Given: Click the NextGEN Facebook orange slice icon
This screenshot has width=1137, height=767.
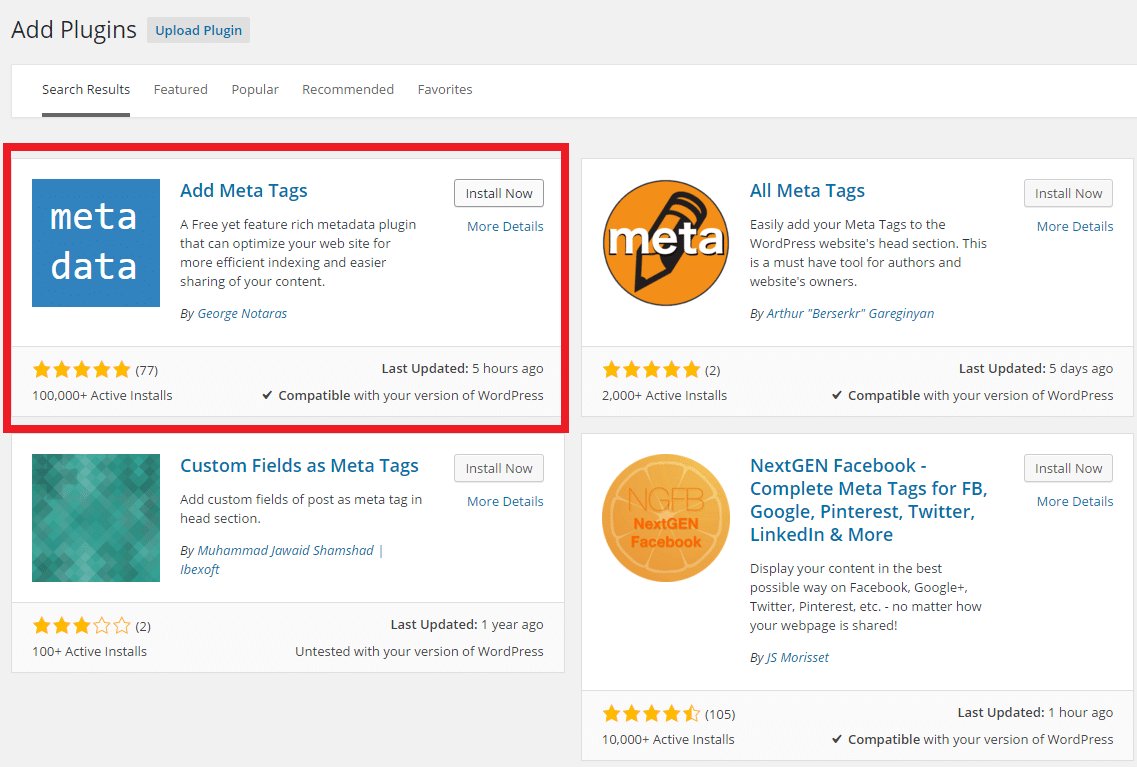Looking at the screenshot, I should (x=666, y=518).
